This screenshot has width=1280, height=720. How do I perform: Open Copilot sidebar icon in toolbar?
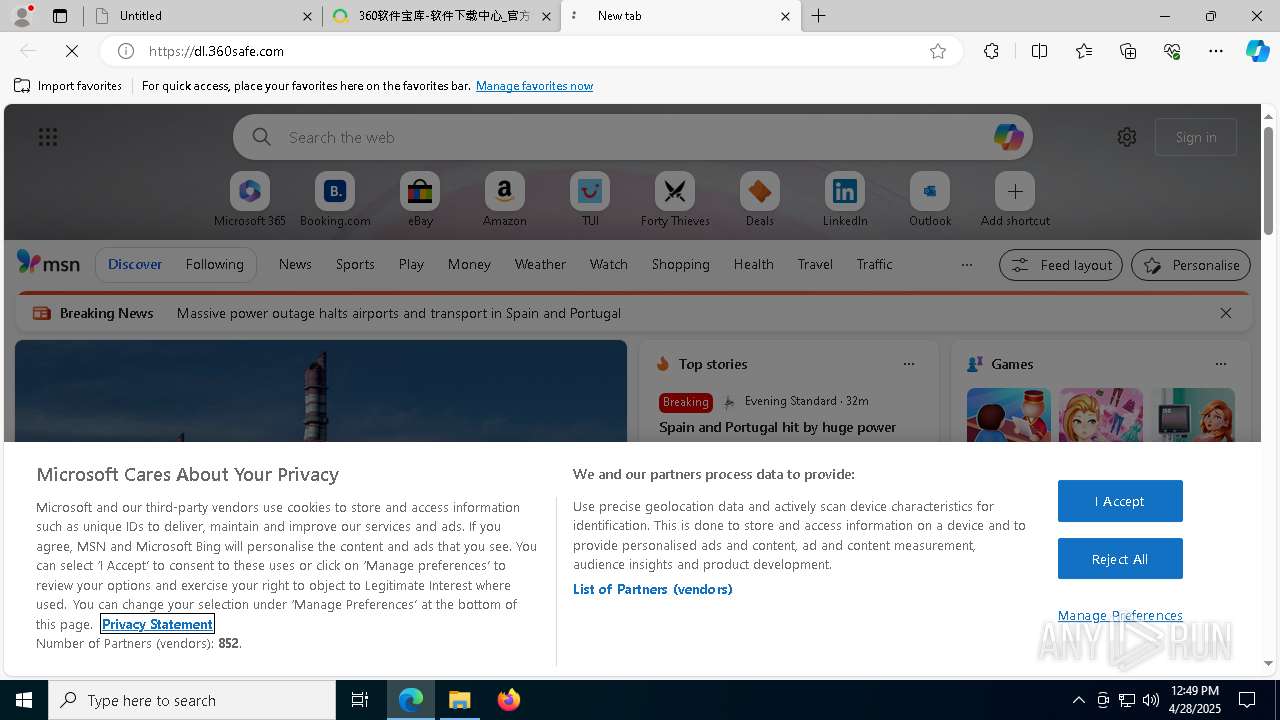coord(1257,51)
